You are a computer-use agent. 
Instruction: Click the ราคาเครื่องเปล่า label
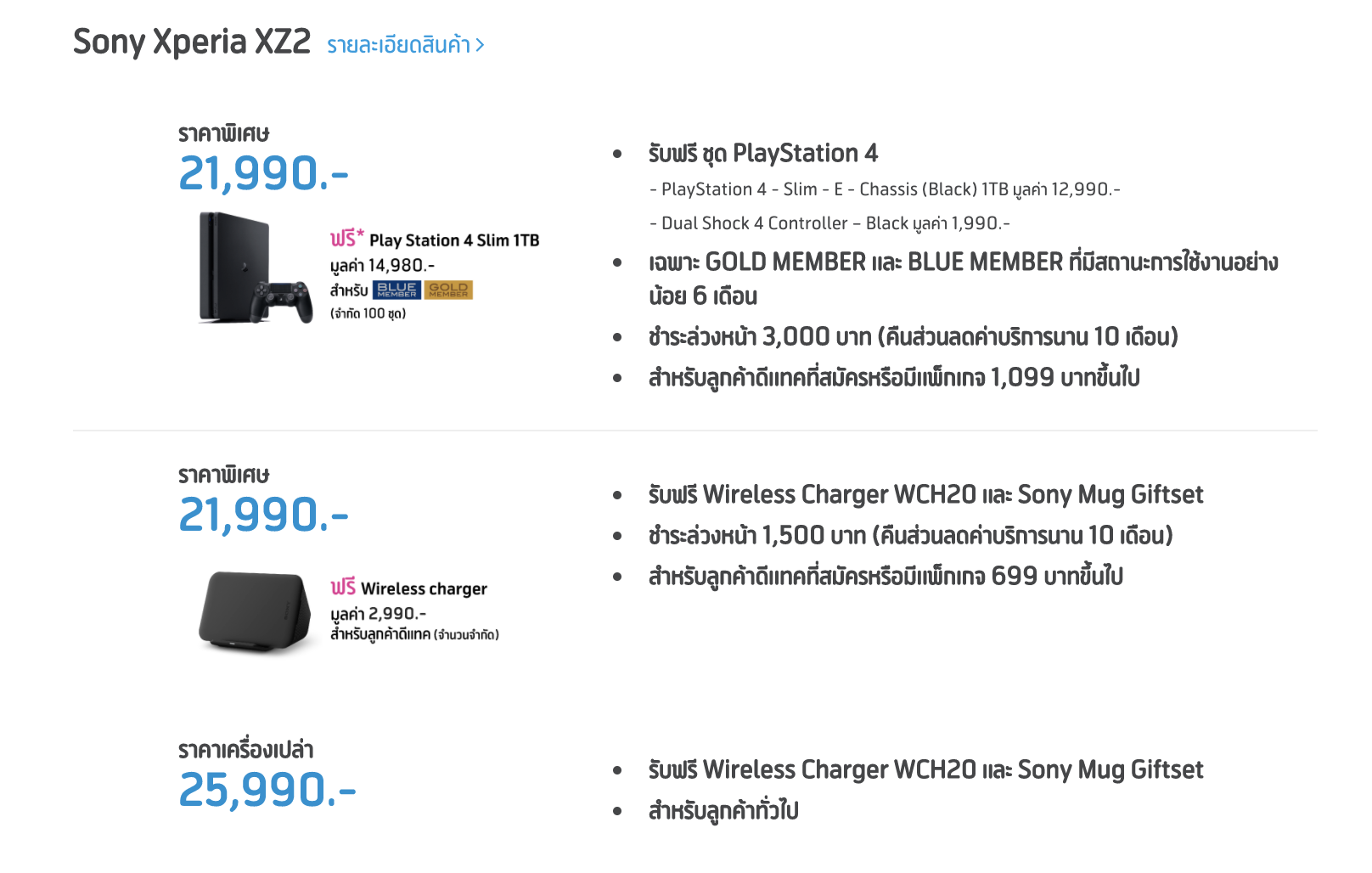(x=245, y=750)
